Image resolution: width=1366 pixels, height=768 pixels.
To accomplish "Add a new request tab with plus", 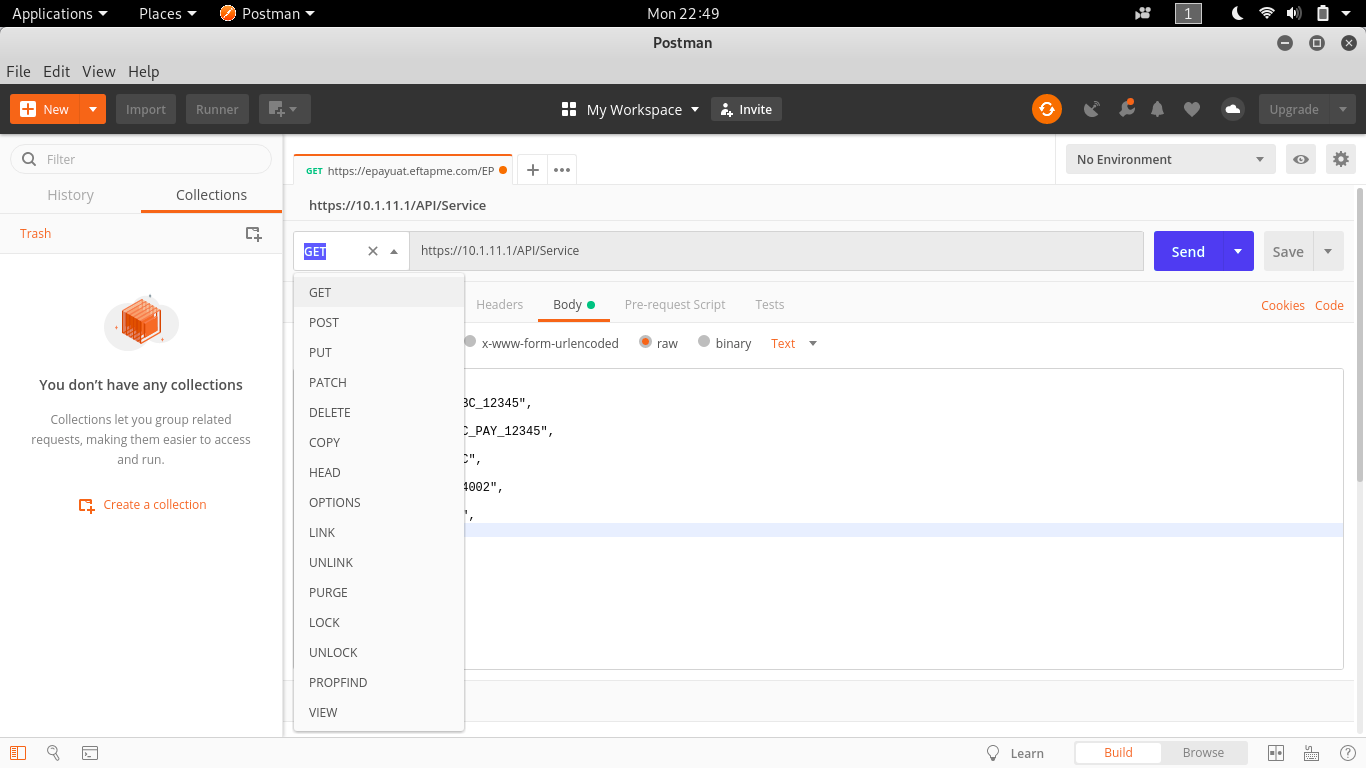I will tap(533, 170).
